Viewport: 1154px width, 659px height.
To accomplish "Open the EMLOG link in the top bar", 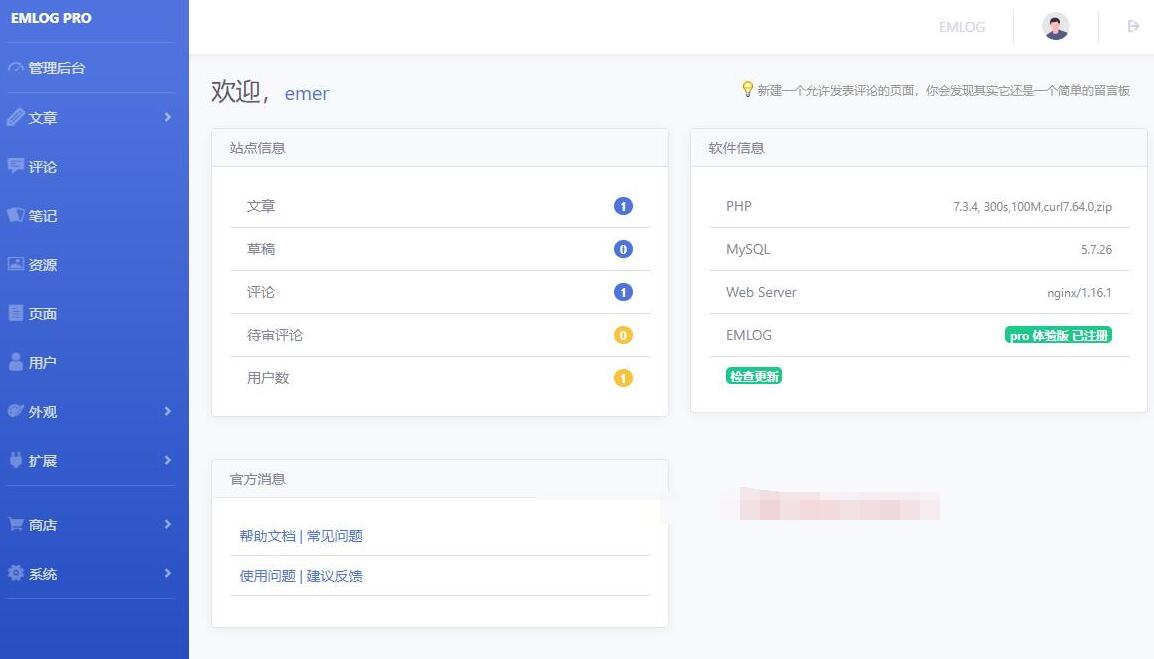I will 961,27.
